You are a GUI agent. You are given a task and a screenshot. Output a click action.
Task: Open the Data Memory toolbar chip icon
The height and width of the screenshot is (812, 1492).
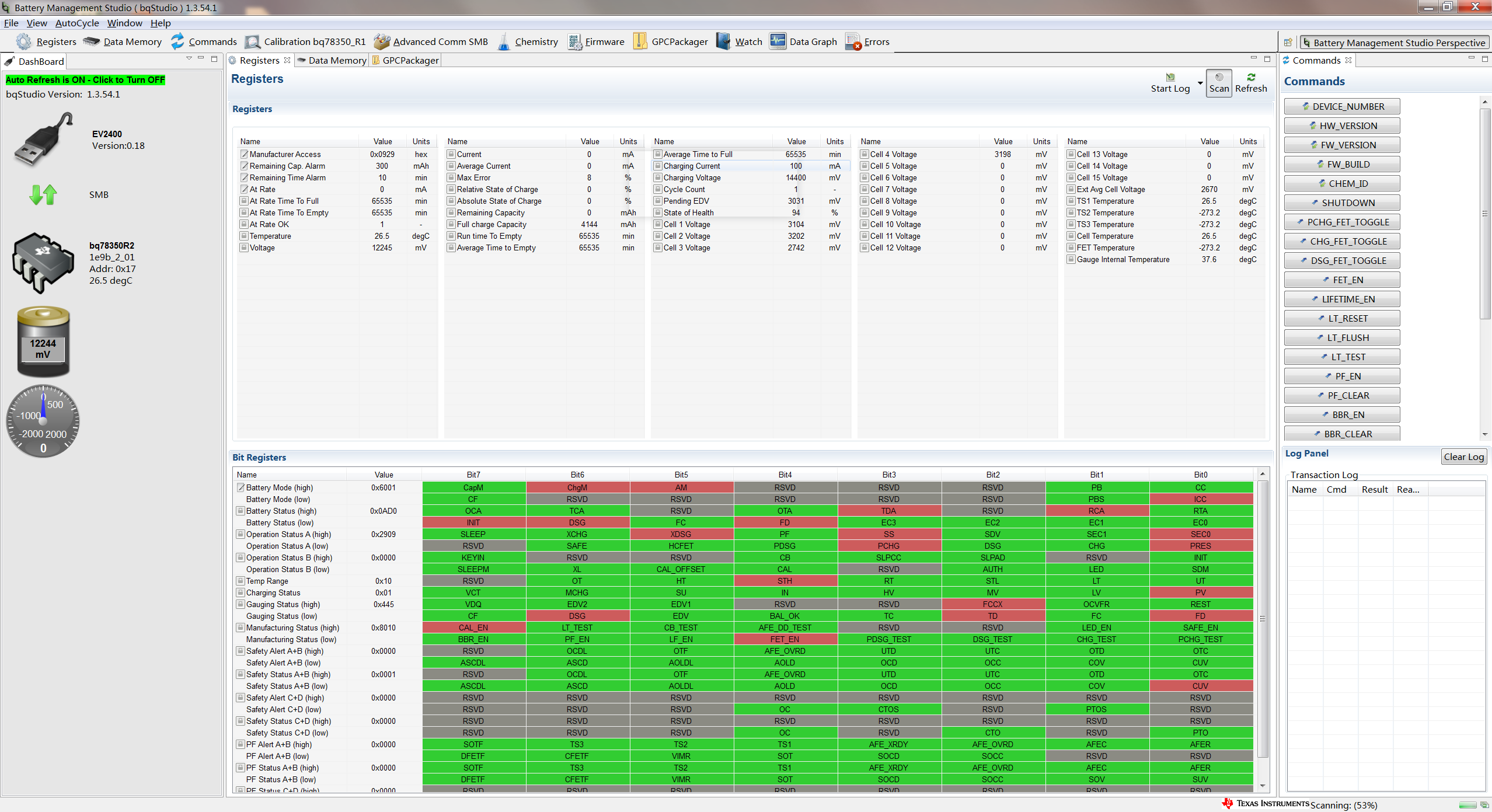point(92,41)
